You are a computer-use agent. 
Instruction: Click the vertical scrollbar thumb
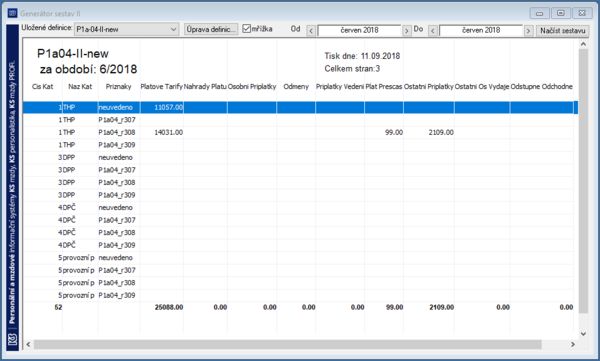(x=583, y=181)
